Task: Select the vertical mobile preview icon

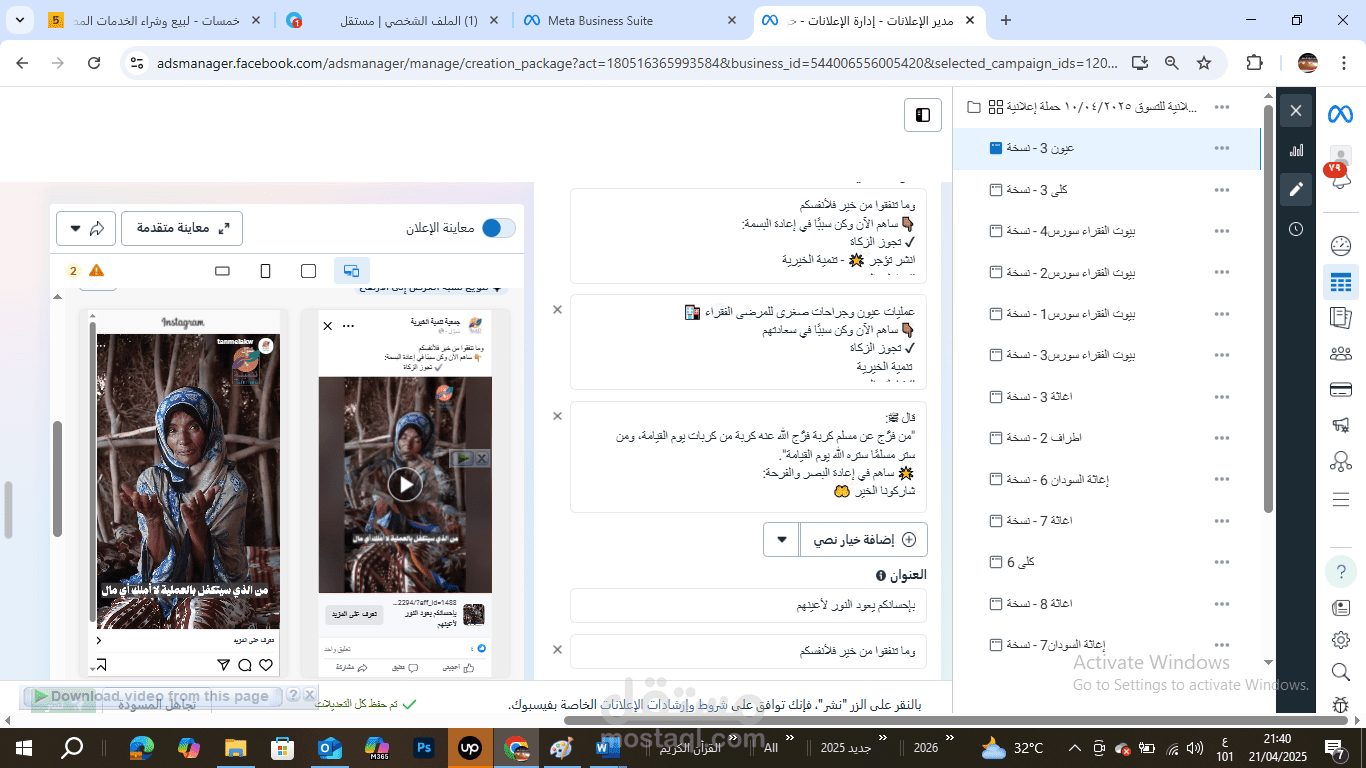Action: tap(265, 270)
